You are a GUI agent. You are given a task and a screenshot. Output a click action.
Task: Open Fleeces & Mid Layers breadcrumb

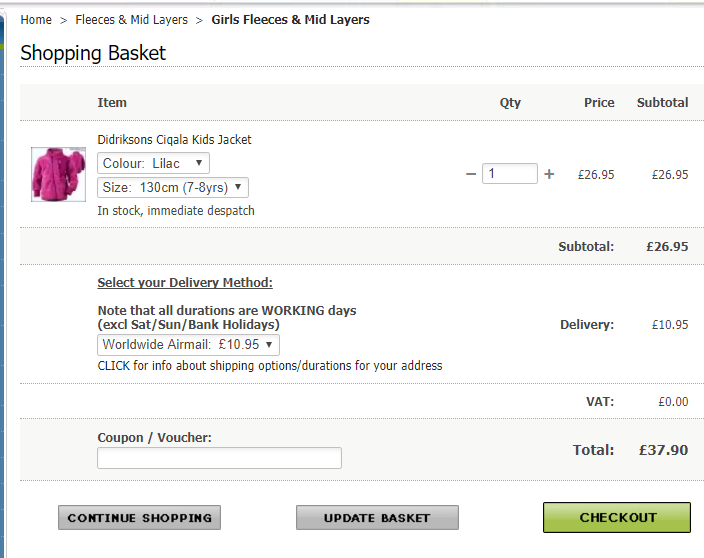click(x=131, y=20)
